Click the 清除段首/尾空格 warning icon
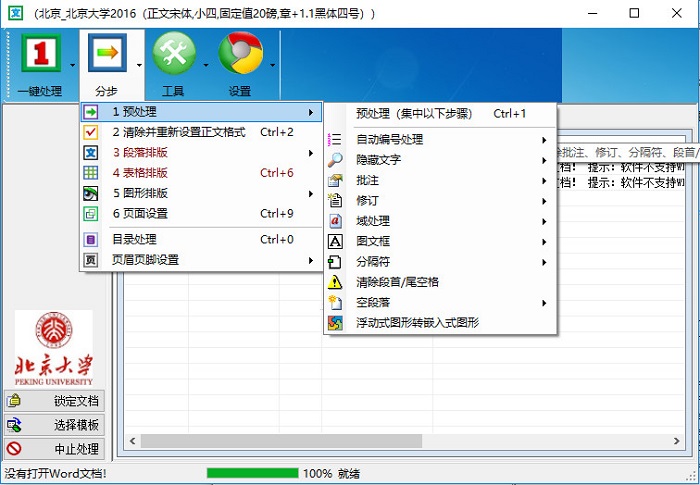The height and width of the screenshot is (485, 700). [x=336, y=282]
